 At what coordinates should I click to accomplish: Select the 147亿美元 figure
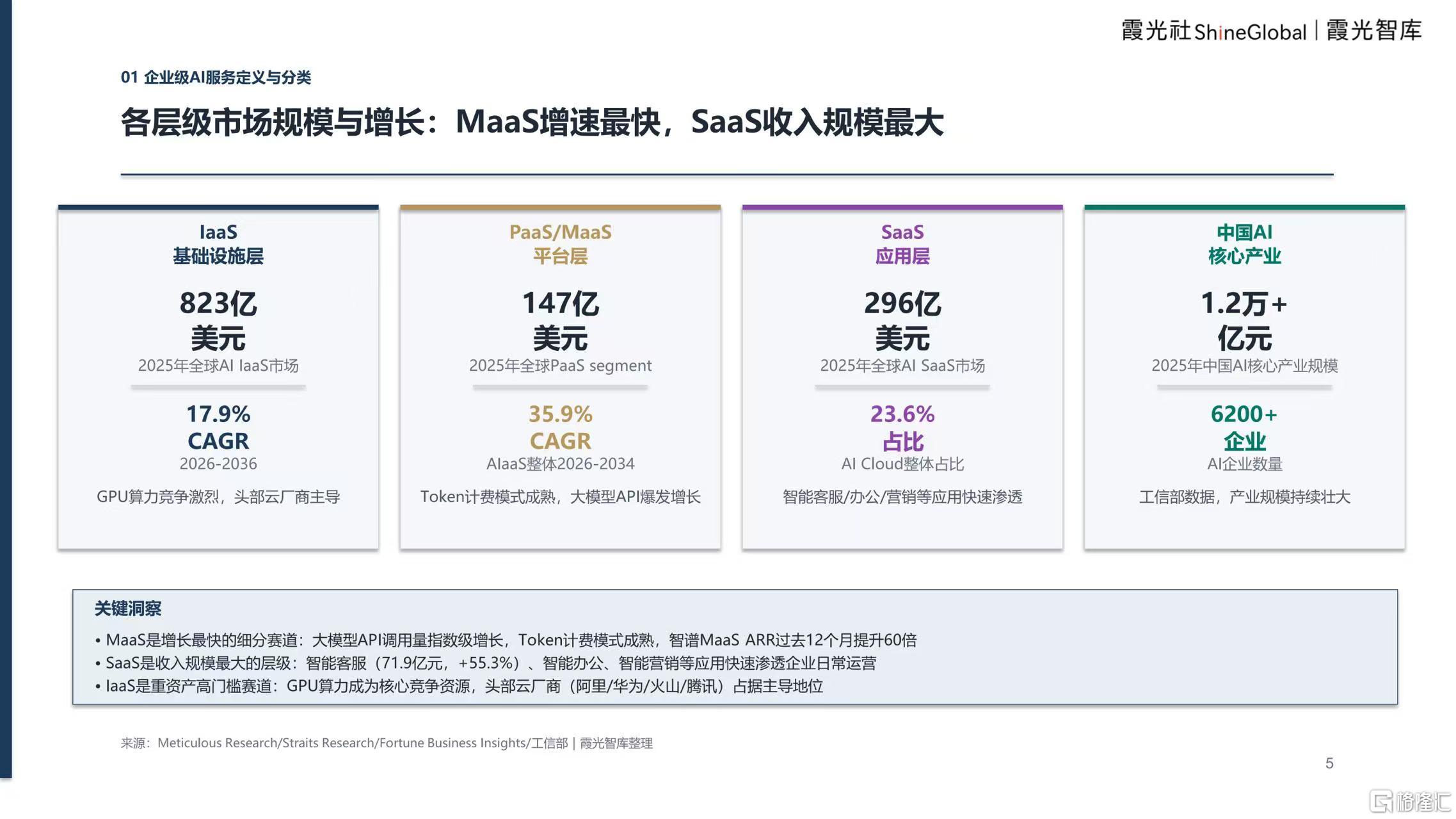pos(561,320)
